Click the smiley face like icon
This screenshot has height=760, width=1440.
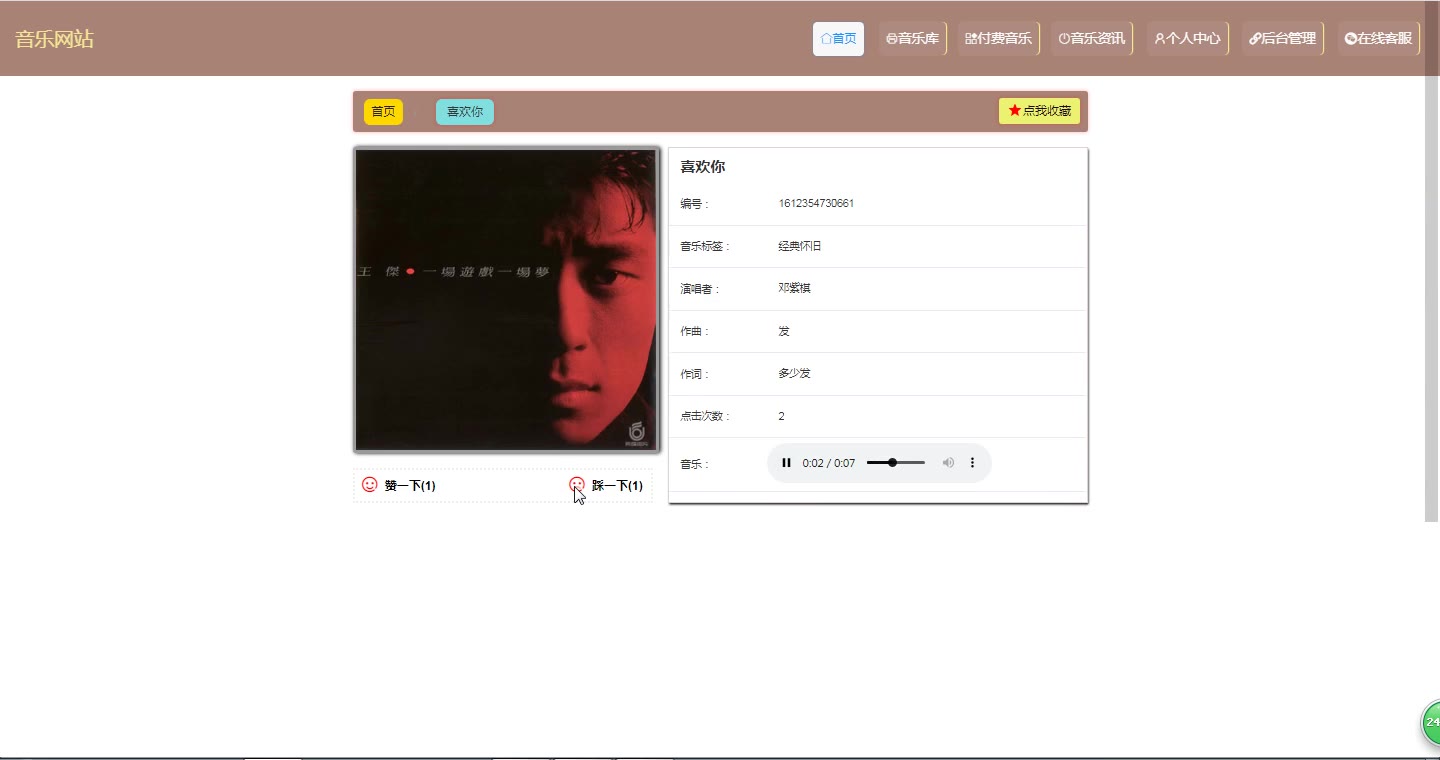coord(370,485)
